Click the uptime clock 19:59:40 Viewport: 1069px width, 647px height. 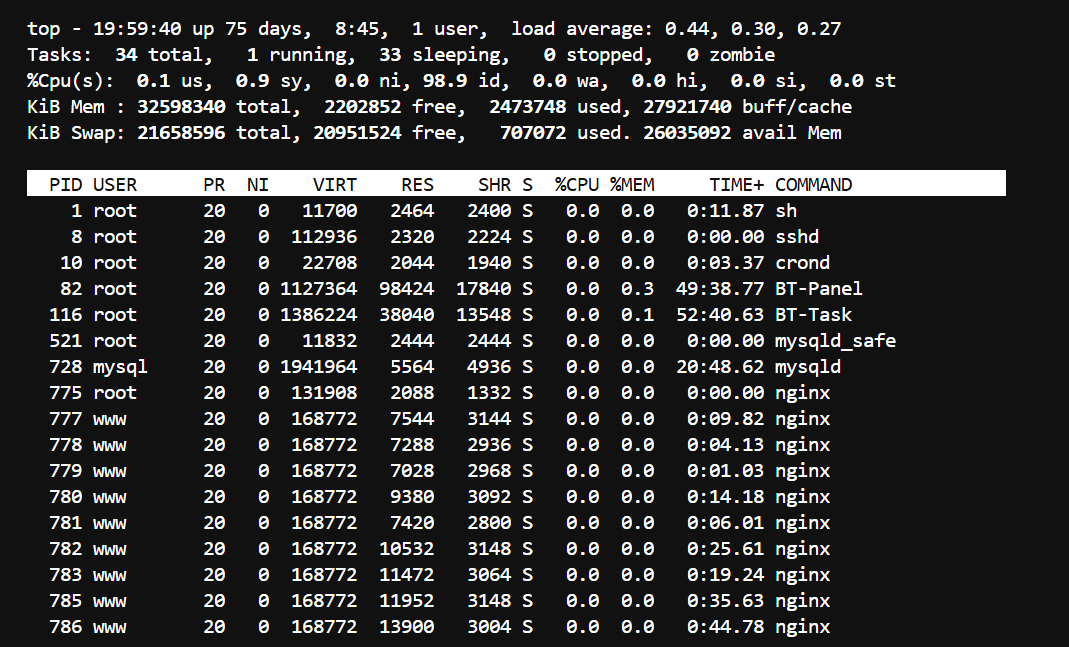137,29
